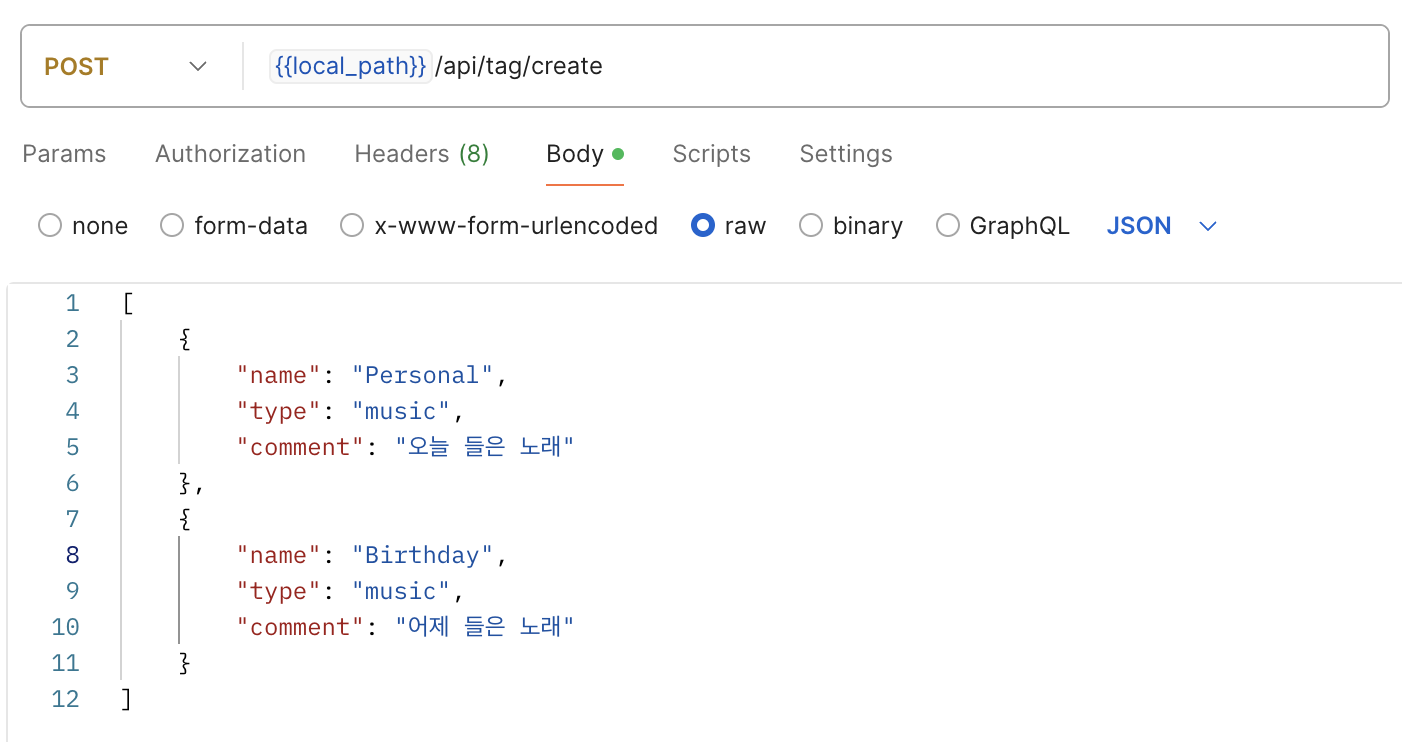
Task: Click line number 8 in the editor
Action: 71,555
